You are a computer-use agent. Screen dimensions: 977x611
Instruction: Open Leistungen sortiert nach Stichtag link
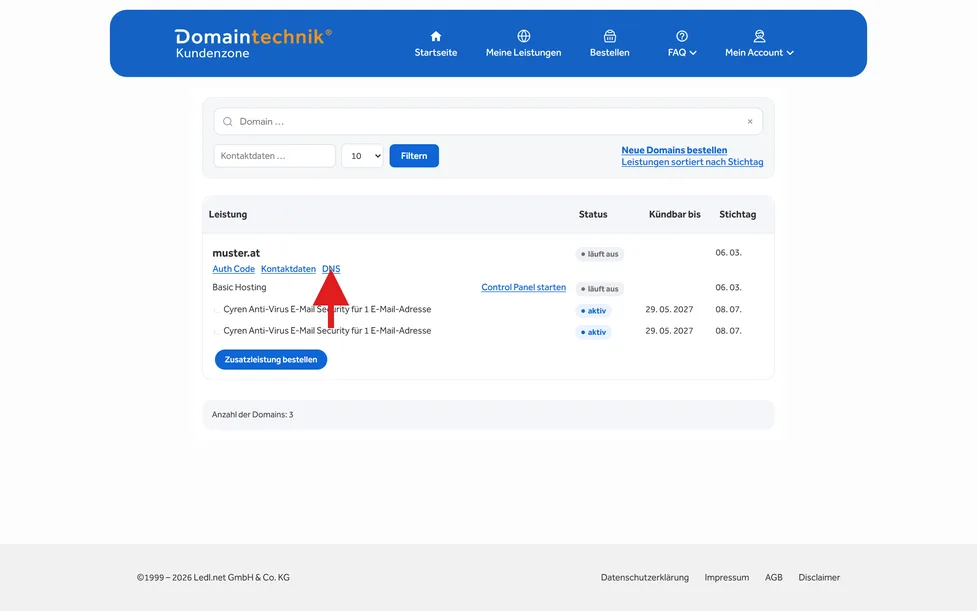692,162
